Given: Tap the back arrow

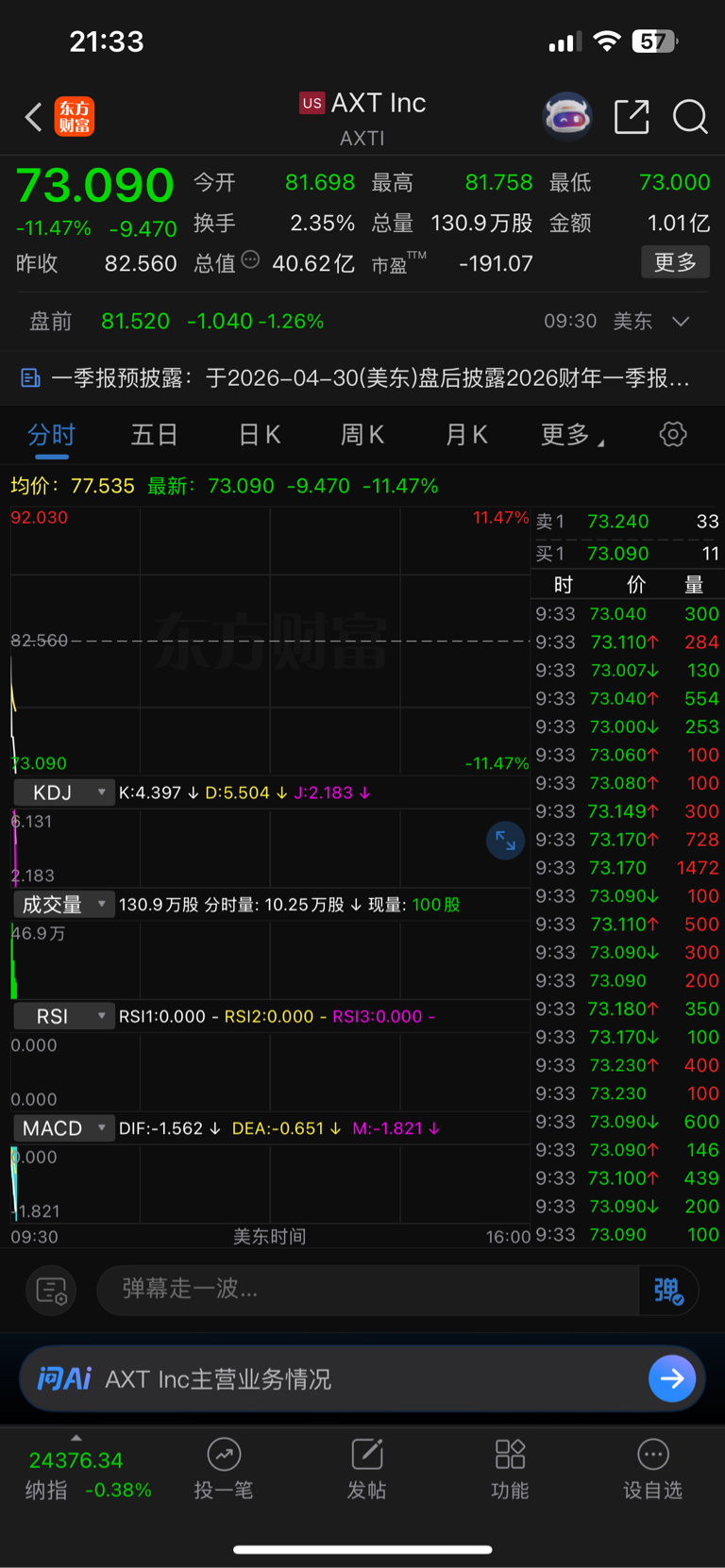Looking at the screenshot, I should (33, 117).
